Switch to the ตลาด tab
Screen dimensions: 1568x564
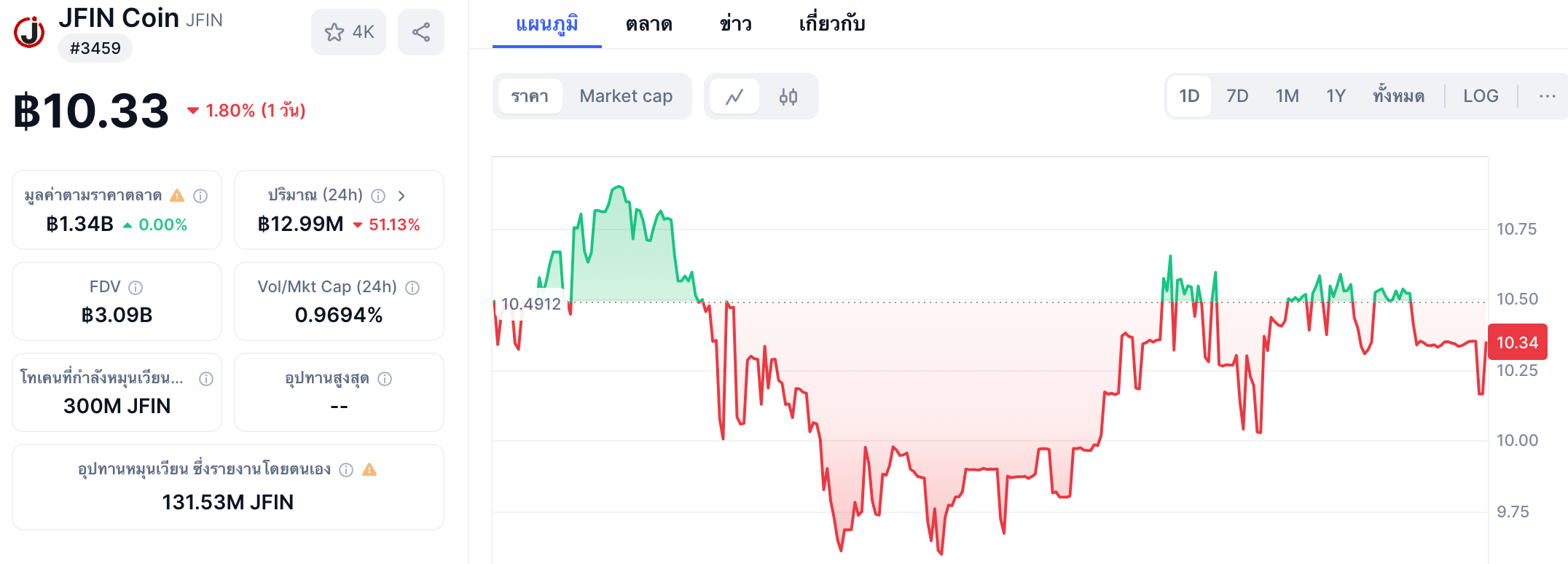[x=648, y=24]
